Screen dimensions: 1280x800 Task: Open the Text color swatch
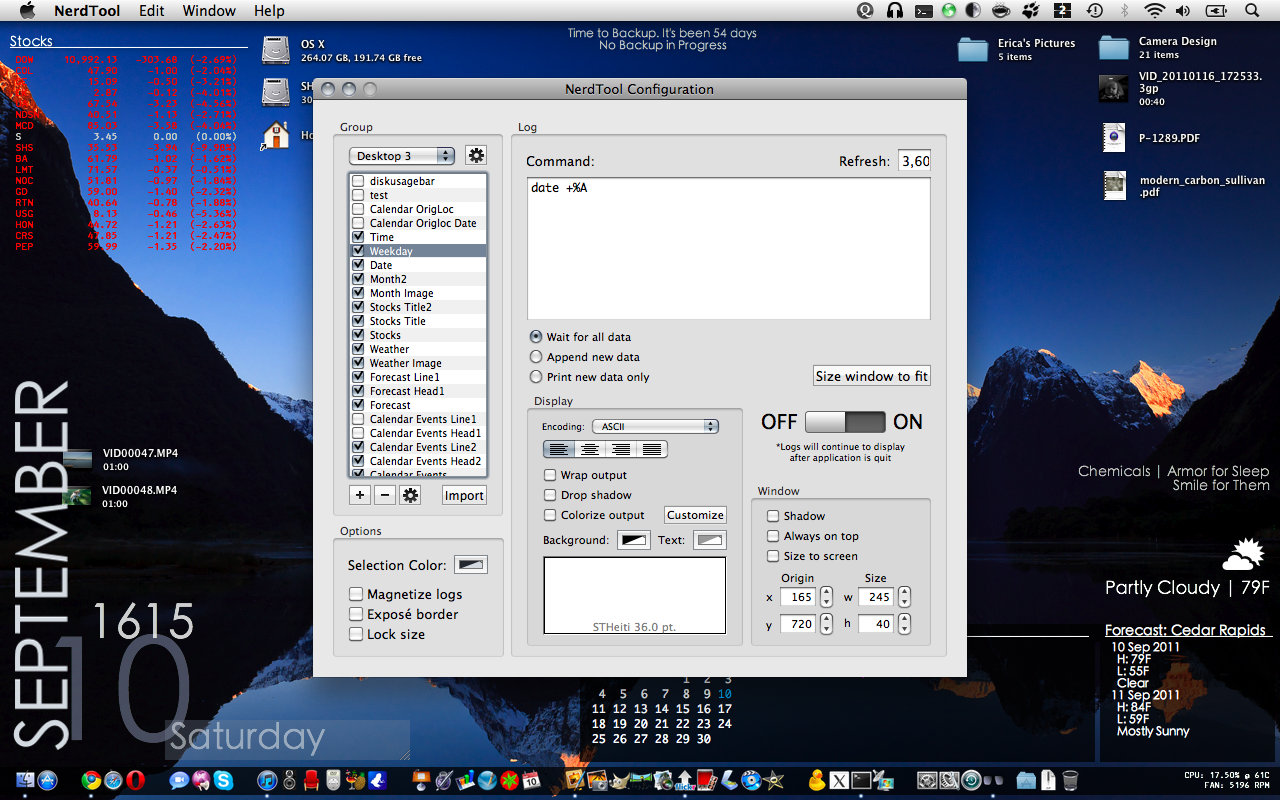tap(709, 540)
